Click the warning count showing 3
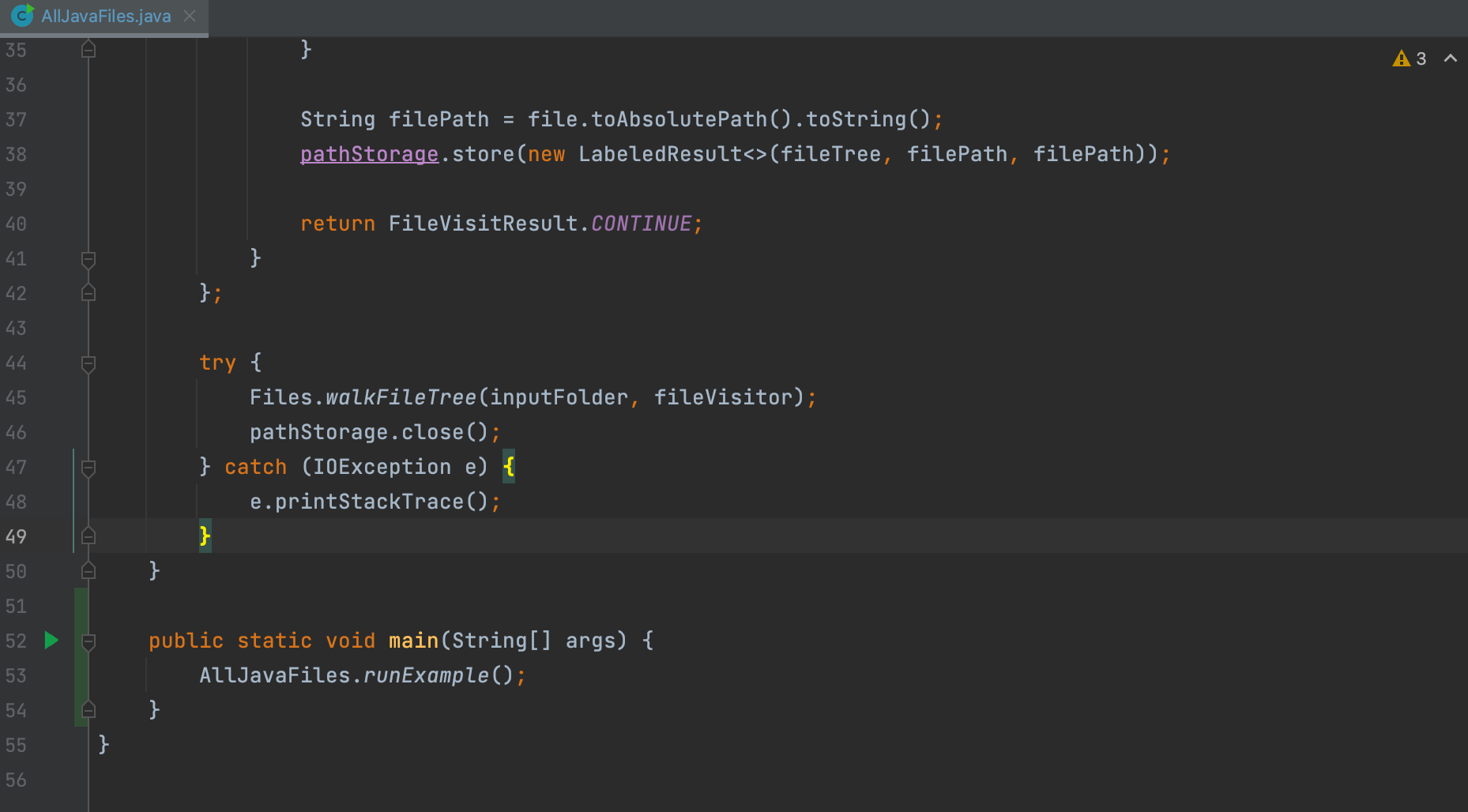Image resolution: width=1468 pixels, height=812 pixels. pos(1421,58)
